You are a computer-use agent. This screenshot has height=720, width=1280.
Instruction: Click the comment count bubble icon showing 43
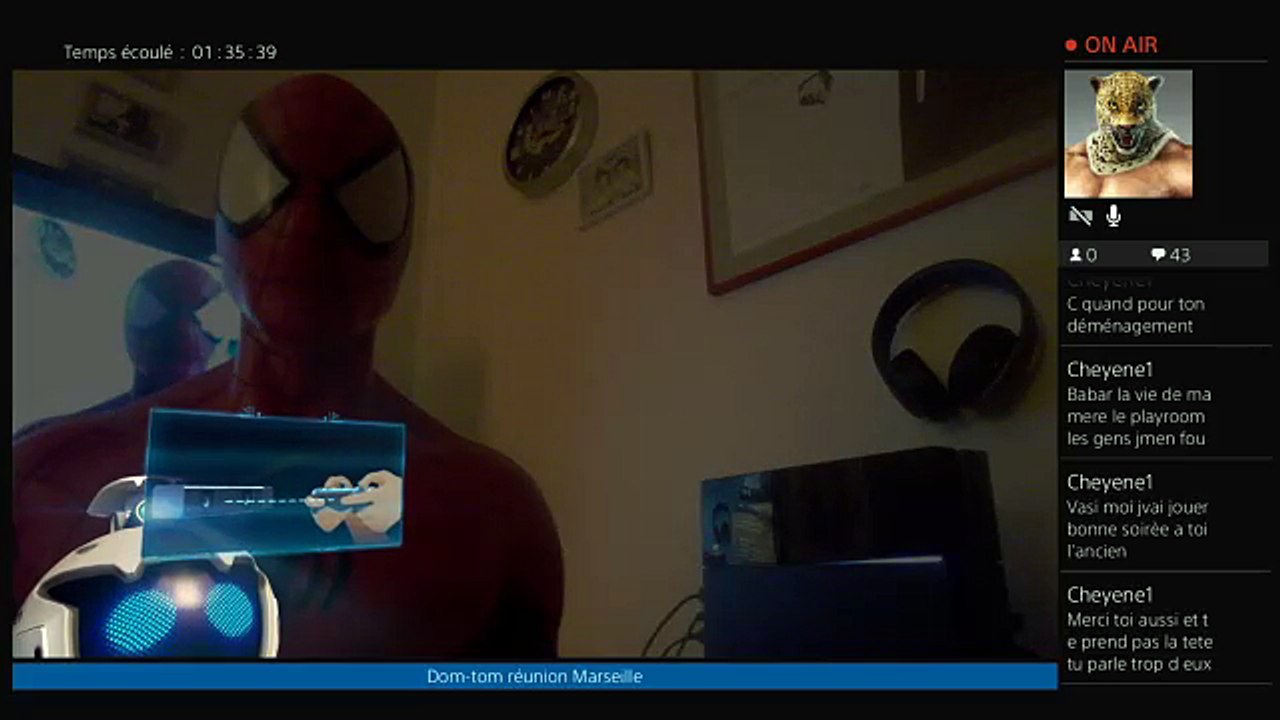1158,255
